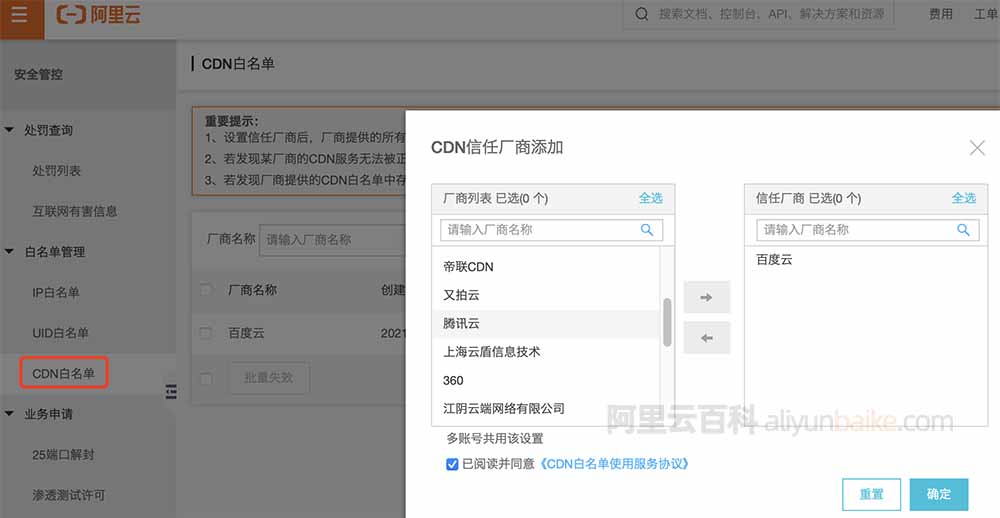Click the Aliyun logo
Screen dimensions: 1000x518
point(99,14)
